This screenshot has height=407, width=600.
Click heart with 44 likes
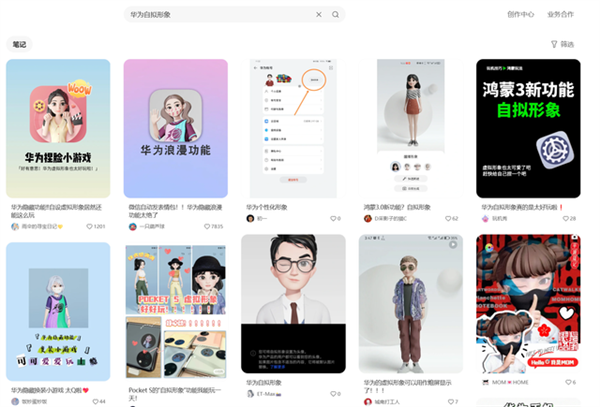tap(95, 402)
